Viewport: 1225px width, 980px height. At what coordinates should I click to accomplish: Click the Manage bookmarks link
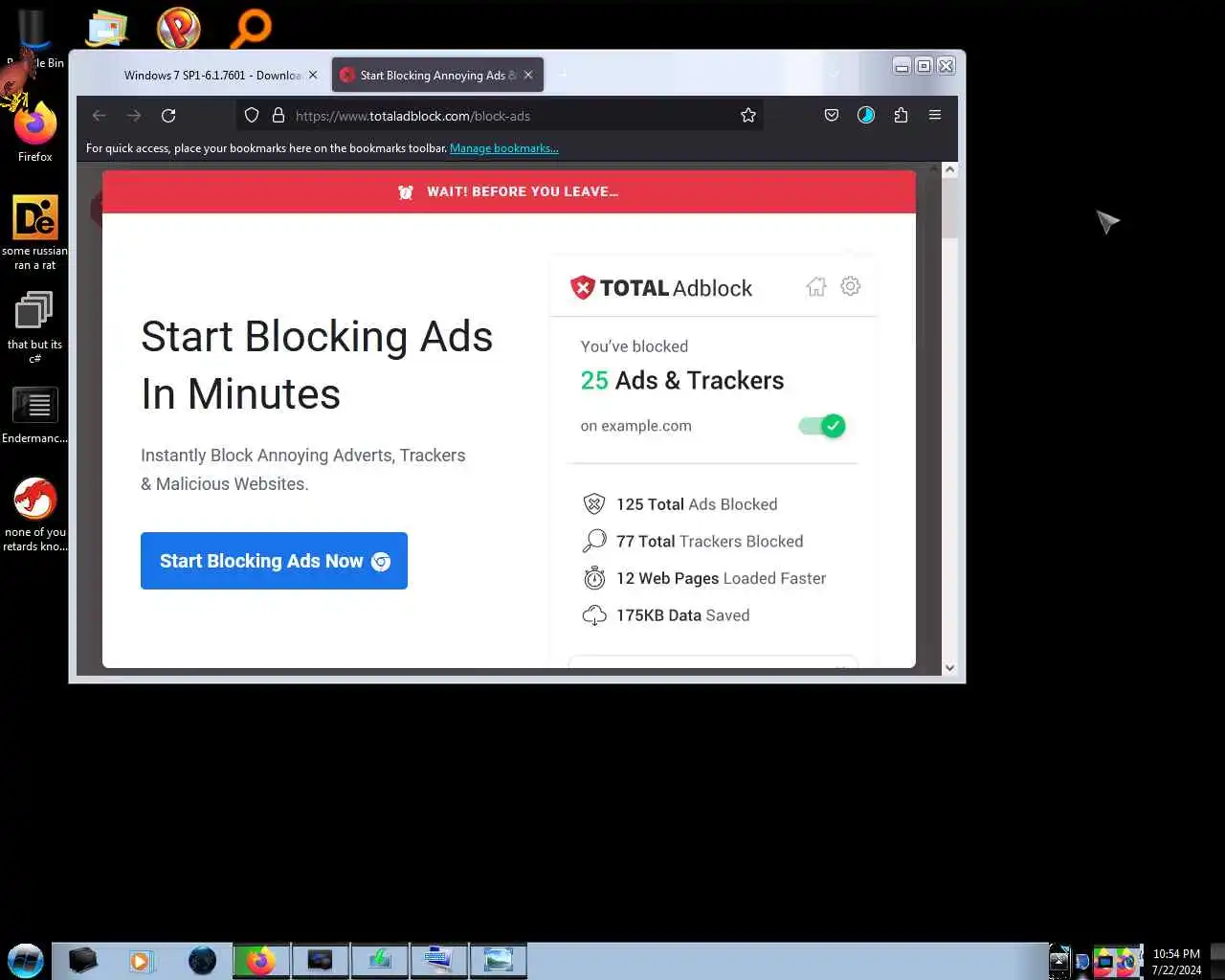pyautogui.click(x=504, y=148)
